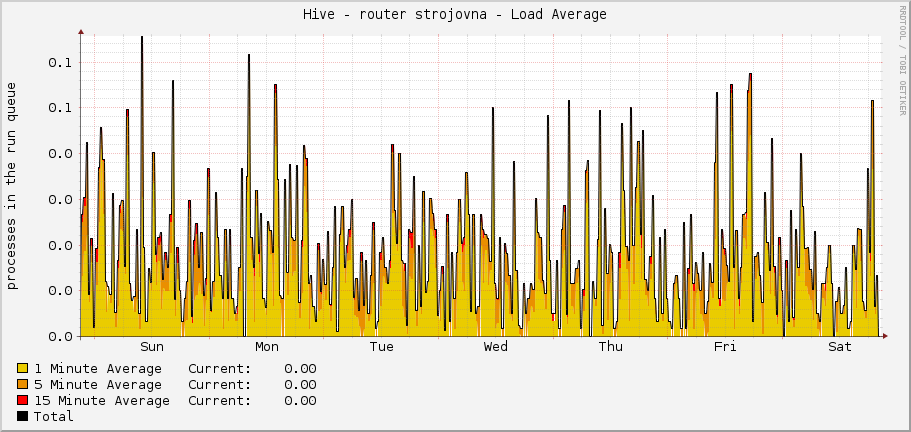The image size is (911, 432).
Task: Select the chart title 'Hive - router strojovna - Load Average'
Action: pos(455,15)
